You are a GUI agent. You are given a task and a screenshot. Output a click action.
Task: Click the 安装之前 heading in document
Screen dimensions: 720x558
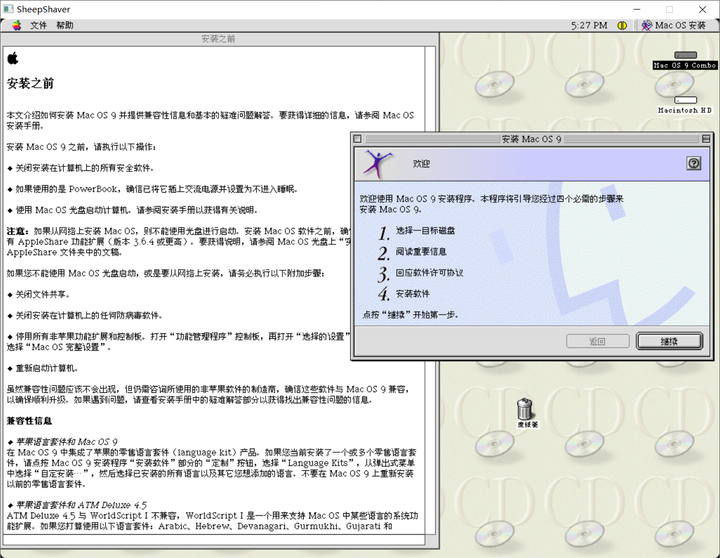pyautogui.click(x=30, y=83)
